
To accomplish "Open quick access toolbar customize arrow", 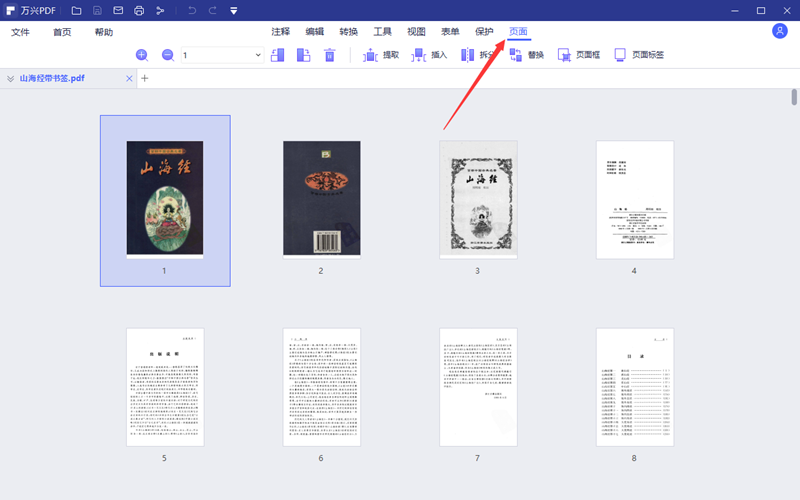I will pos(233,11).
